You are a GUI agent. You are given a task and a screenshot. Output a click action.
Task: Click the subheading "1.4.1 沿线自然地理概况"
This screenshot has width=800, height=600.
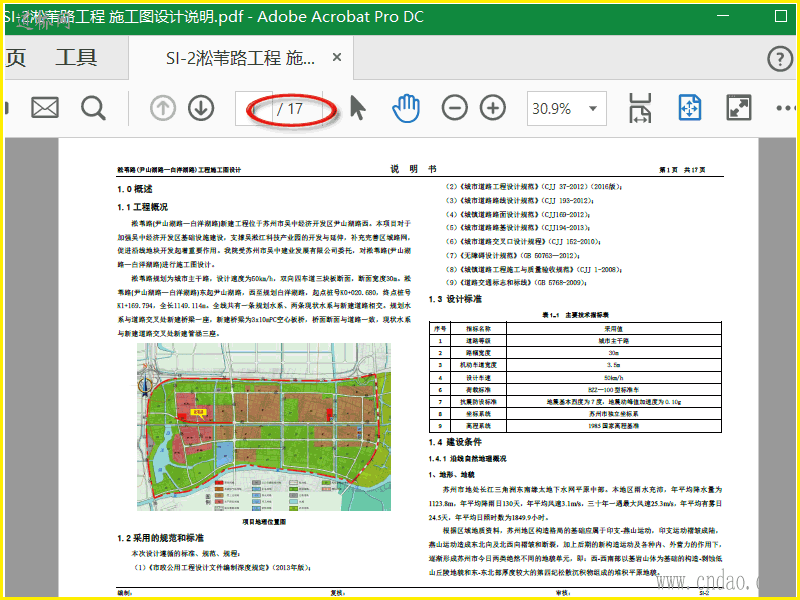point(467,459)
